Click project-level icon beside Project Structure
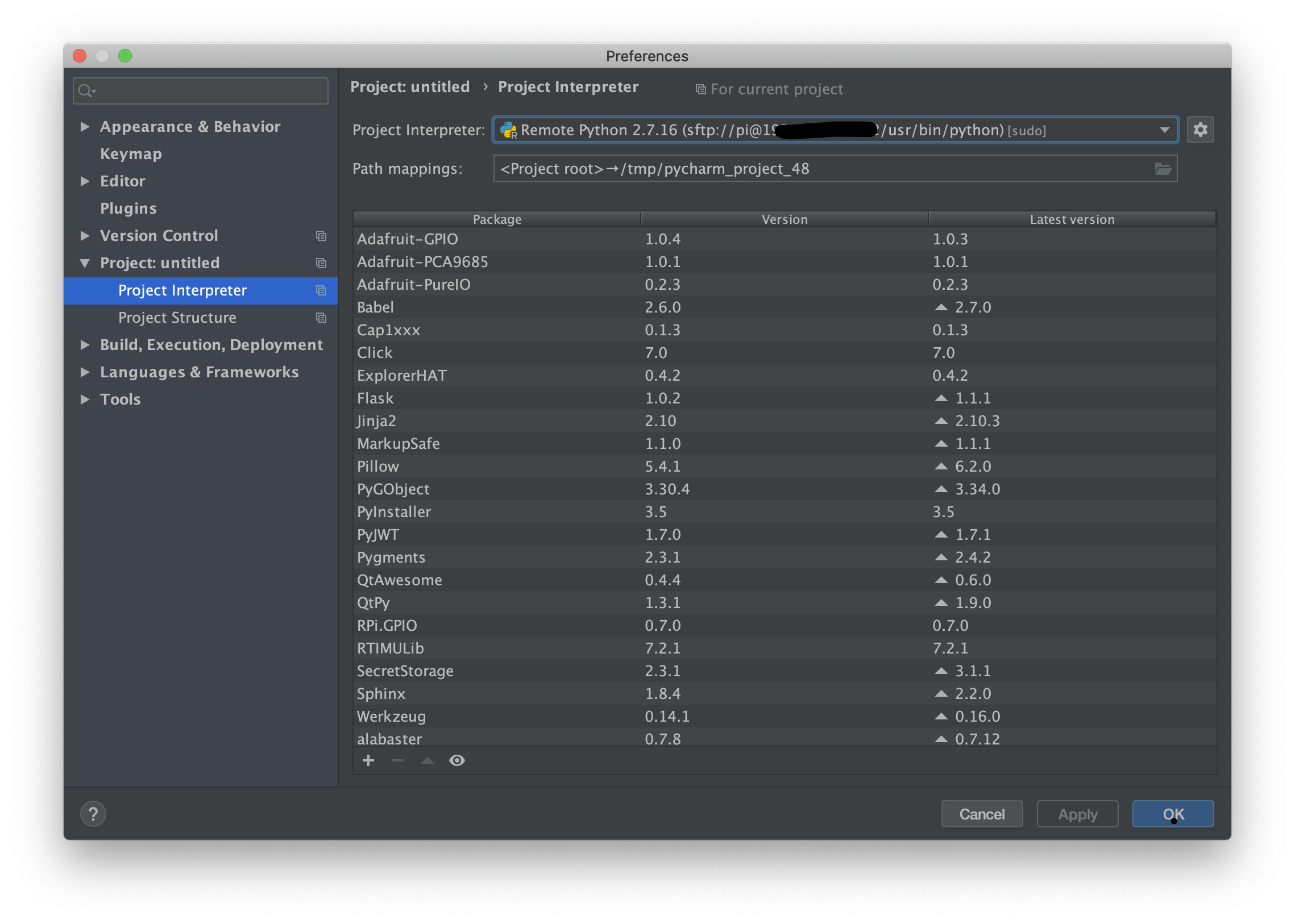This screenshot has width=1295, height=924. 321,318
